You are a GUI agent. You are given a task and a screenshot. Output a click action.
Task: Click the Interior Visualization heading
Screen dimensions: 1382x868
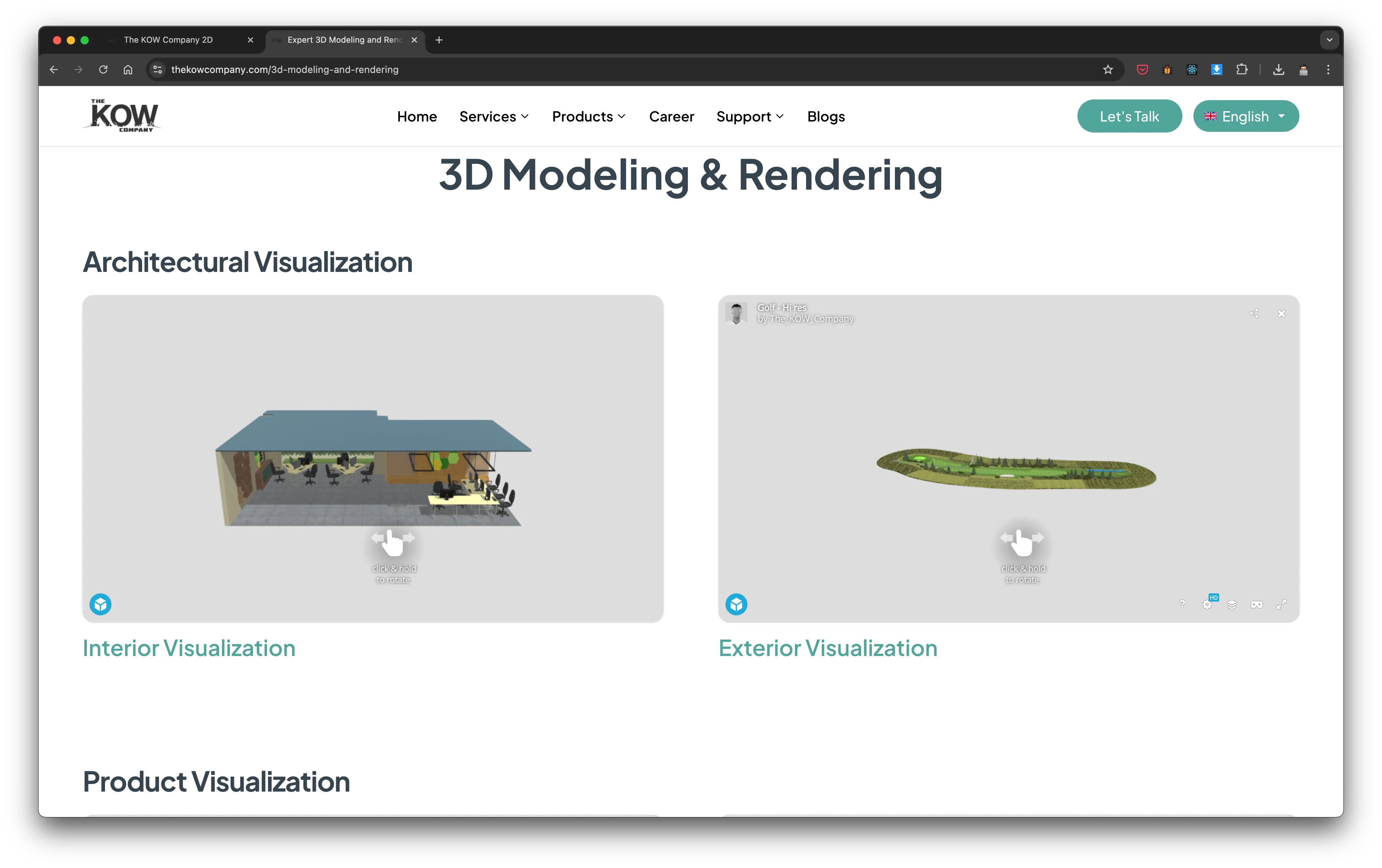189,648
